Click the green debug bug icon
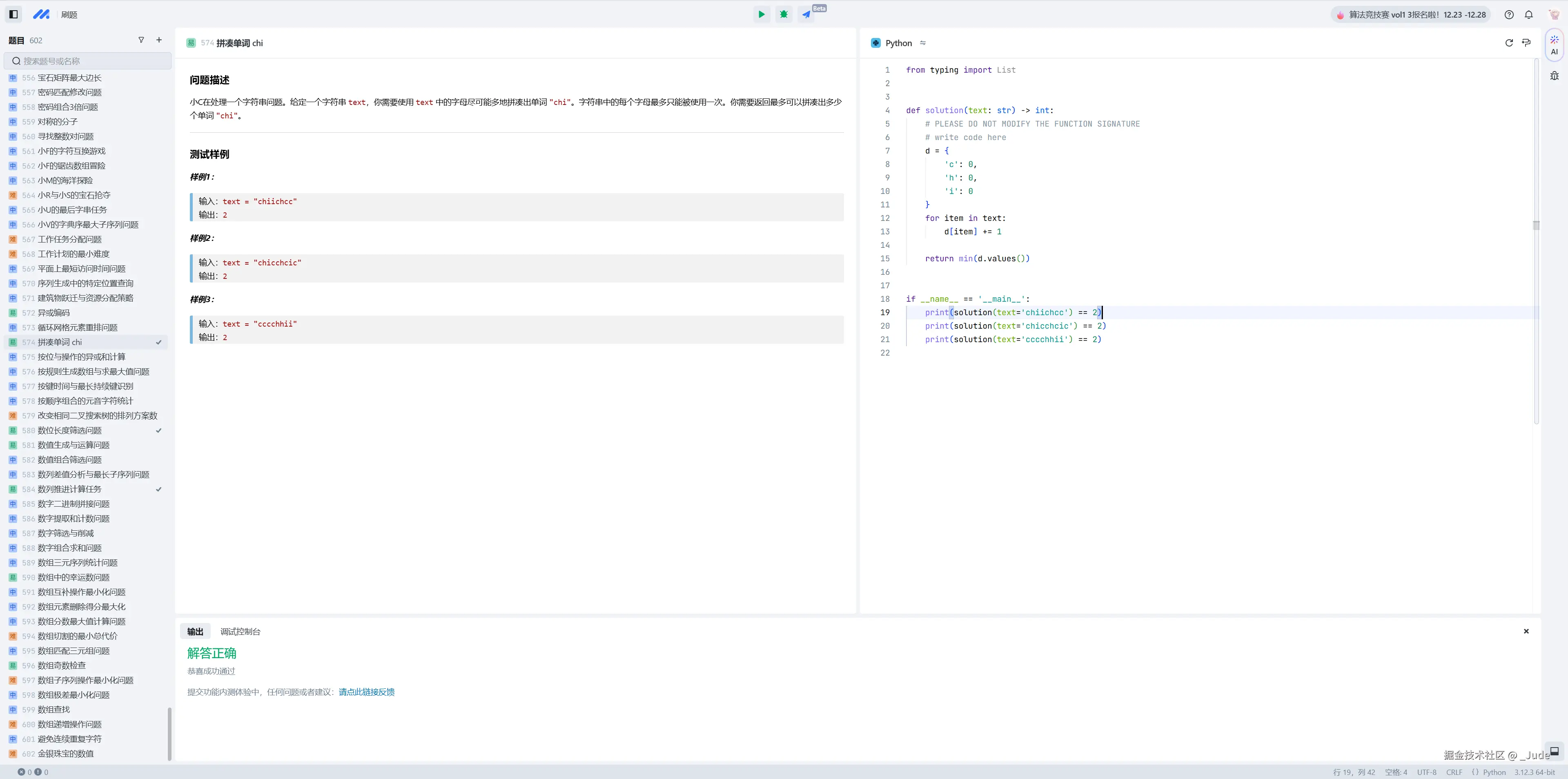The height and width of the screenshot is (779, 1568). tap(784, 15)
